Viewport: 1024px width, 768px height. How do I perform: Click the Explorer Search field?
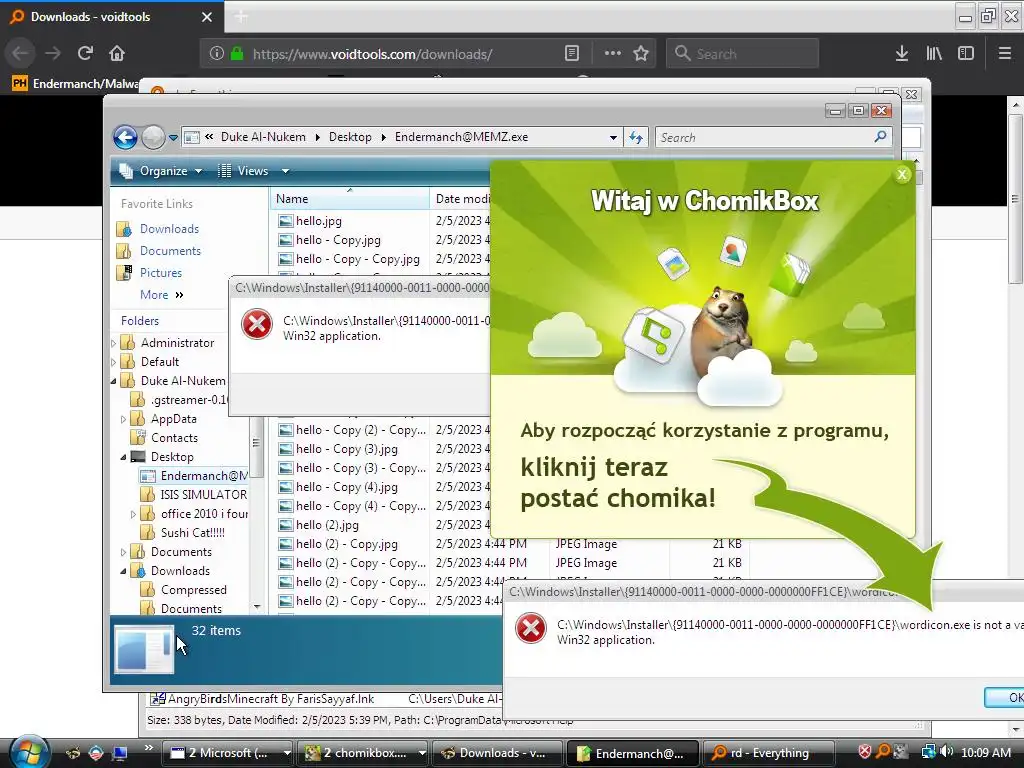[773, 137]
